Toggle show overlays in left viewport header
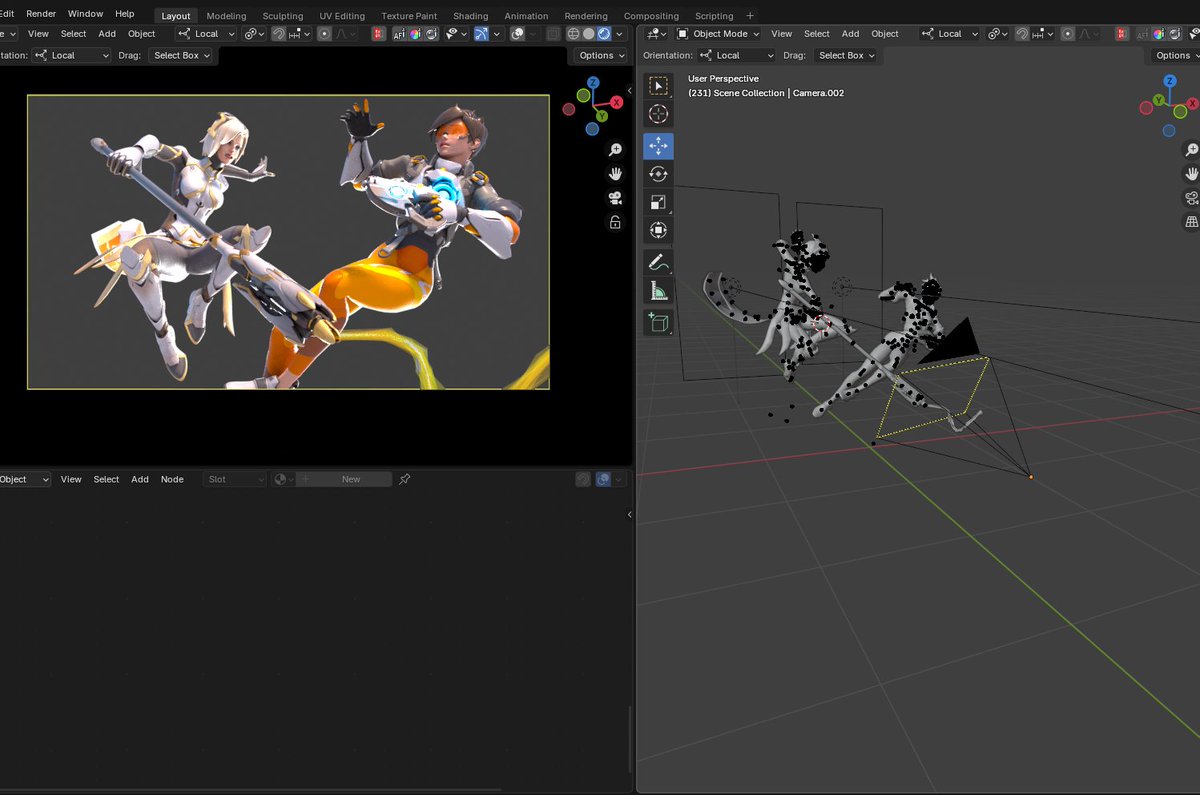 coord(518,34)
